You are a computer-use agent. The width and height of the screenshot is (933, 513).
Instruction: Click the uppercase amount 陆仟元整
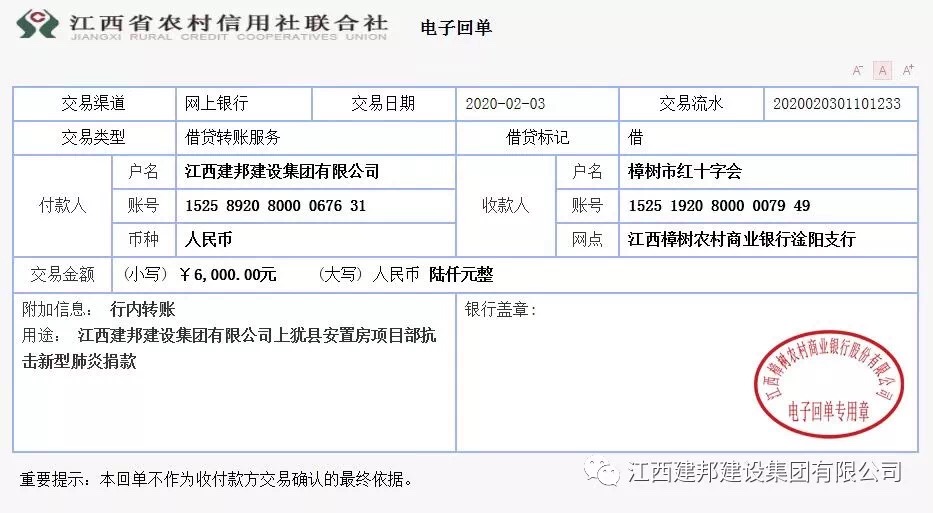[x=461, y=274]
